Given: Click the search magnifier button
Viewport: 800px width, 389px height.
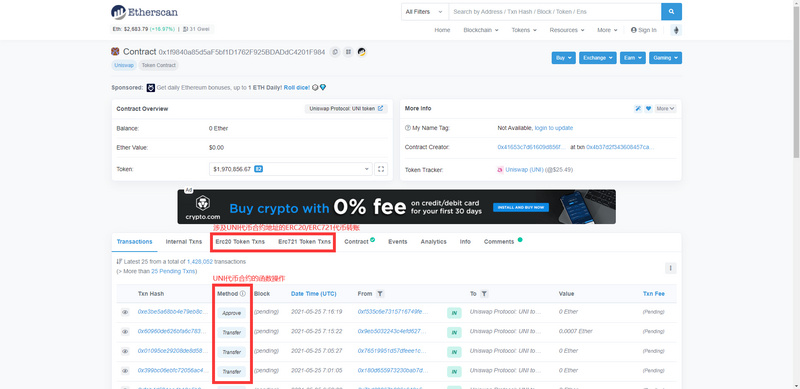Looking at the screenshot, I should (671, 12).
